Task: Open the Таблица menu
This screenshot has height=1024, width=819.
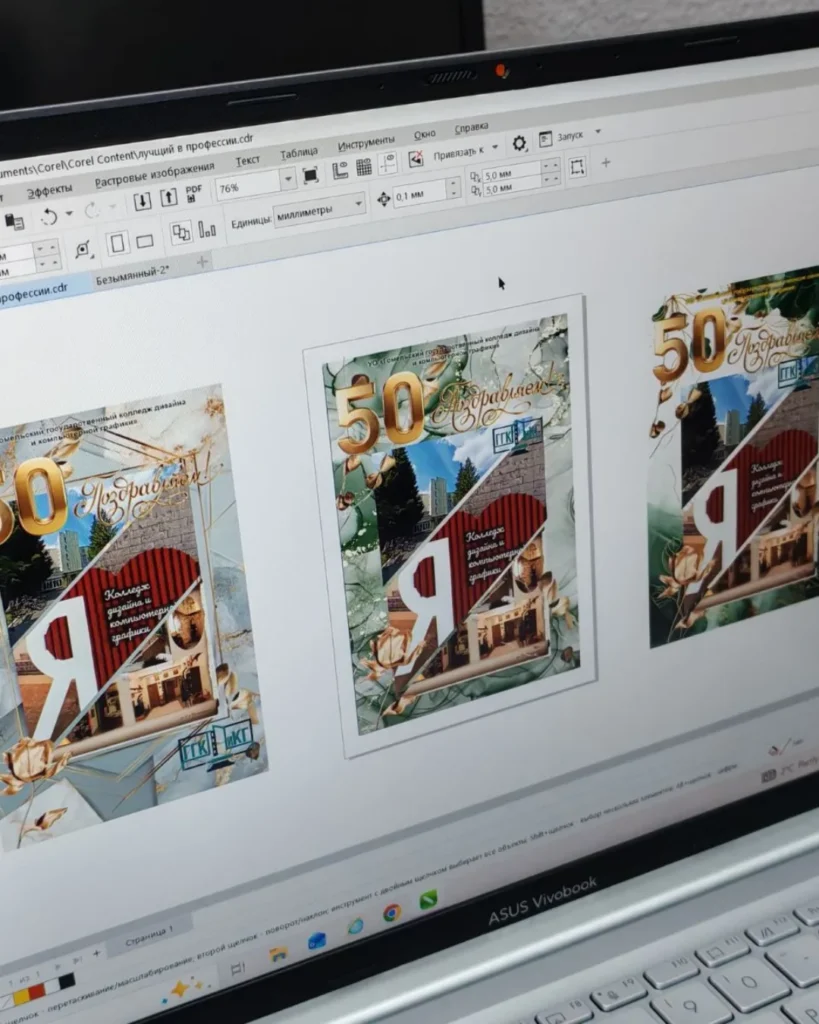Action: (x=298, y=153)
